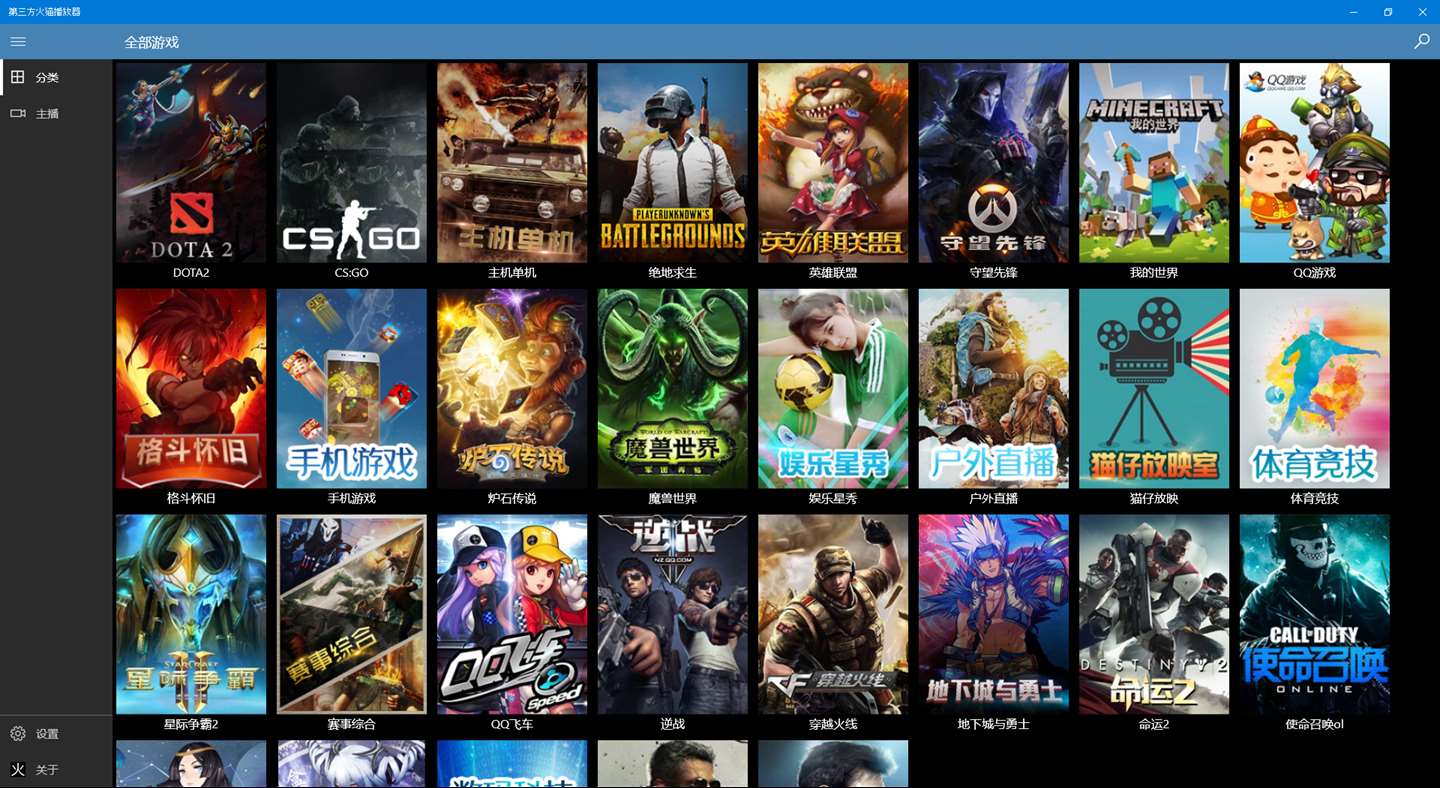Click the 星际争霸2 caption text

[x=191, y=725]
